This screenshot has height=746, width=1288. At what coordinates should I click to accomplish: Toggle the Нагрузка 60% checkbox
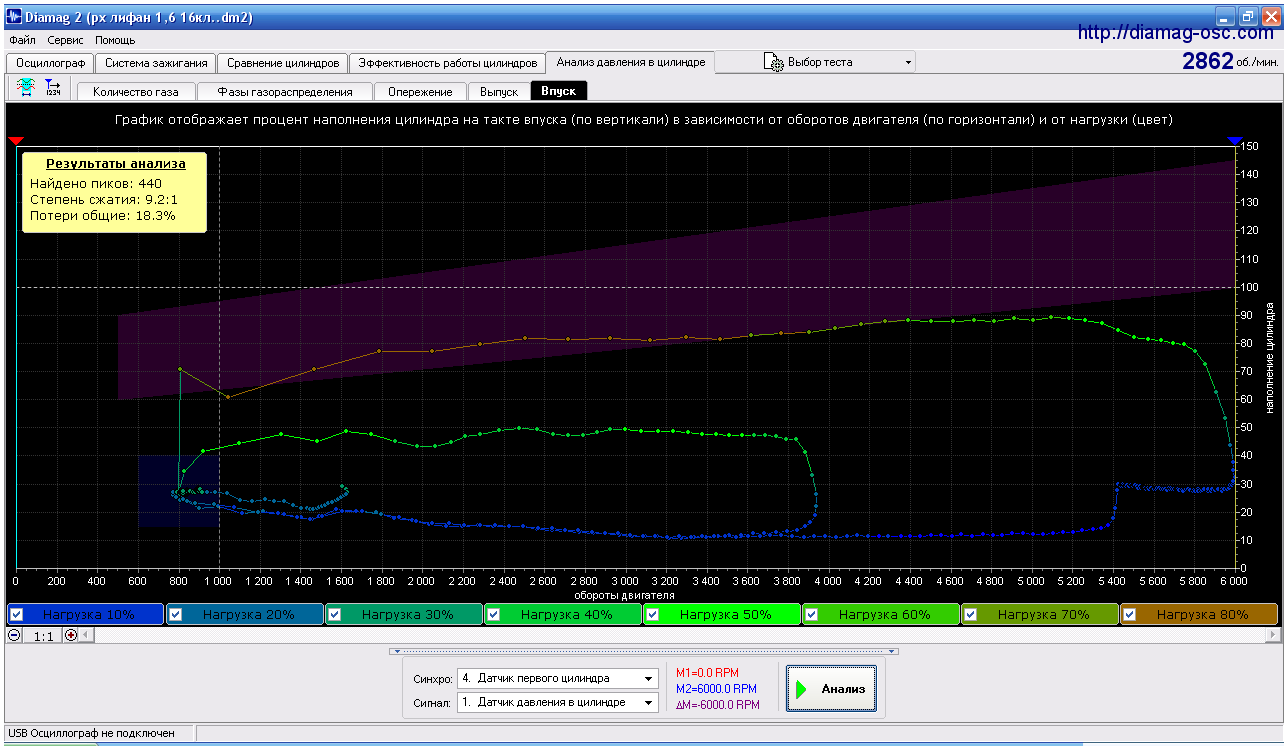tap(812, 615)
